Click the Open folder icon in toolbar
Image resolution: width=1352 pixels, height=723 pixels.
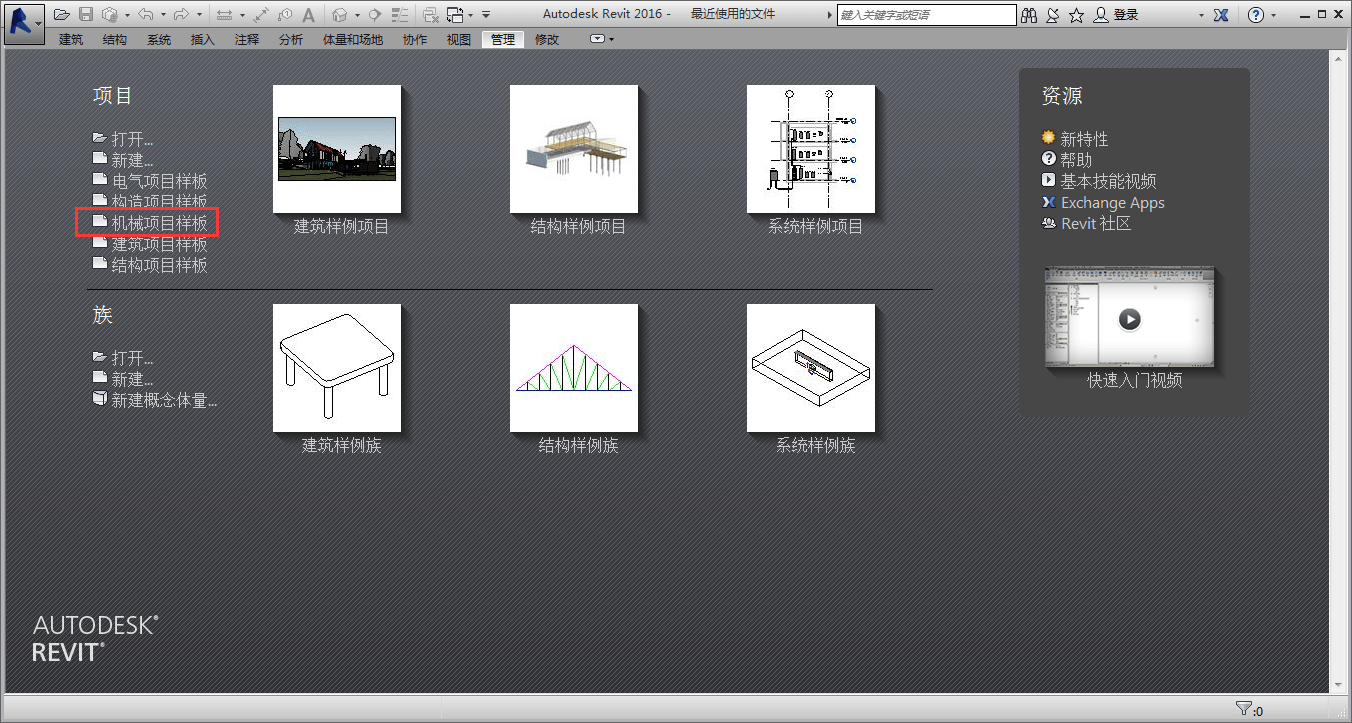point(61,15)
